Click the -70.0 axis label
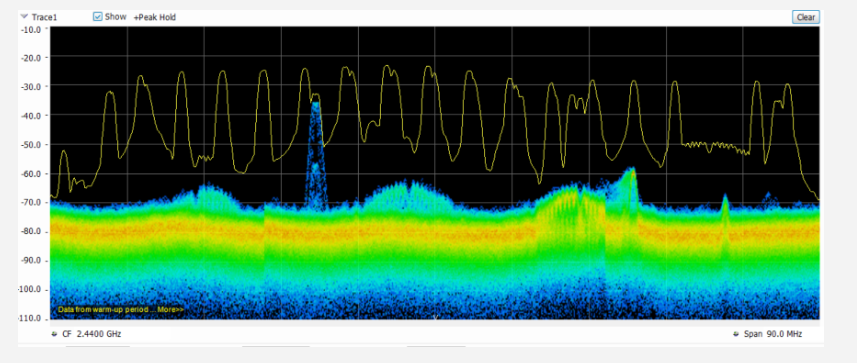 coord(31,202)
